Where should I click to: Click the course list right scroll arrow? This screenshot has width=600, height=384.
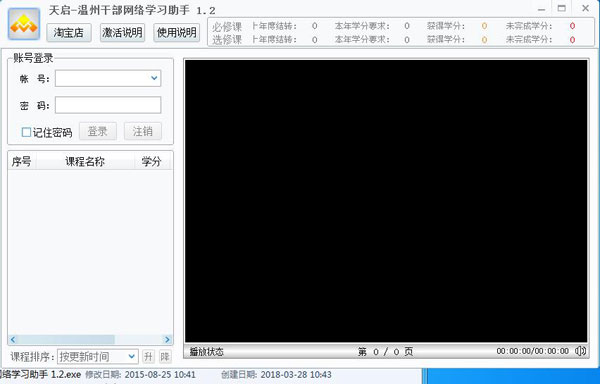[167, 340]
